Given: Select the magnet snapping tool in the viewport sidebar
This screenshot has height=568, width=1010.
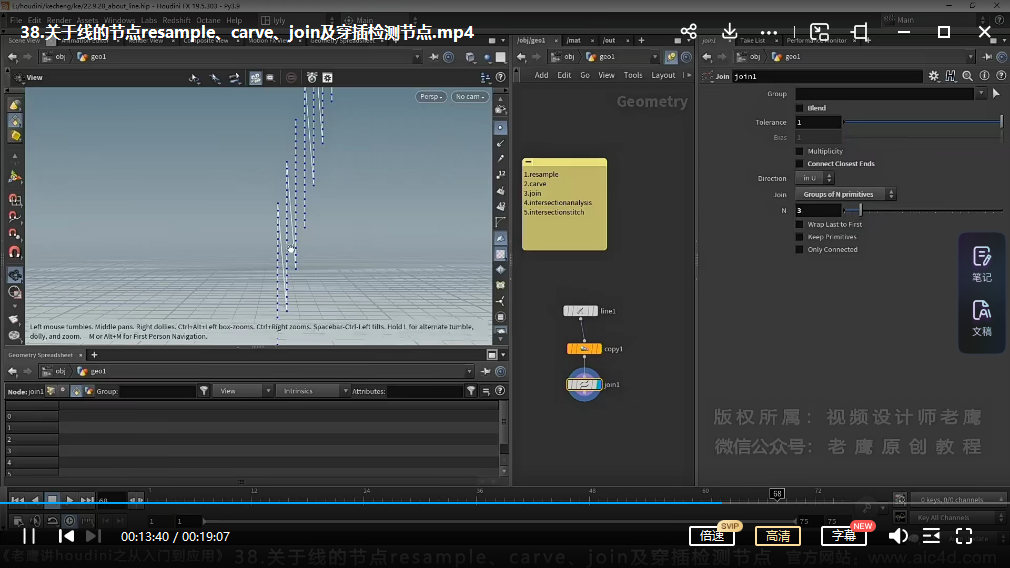Looking at the screenshot, I should pyautogui.click(x=14, y=251).
